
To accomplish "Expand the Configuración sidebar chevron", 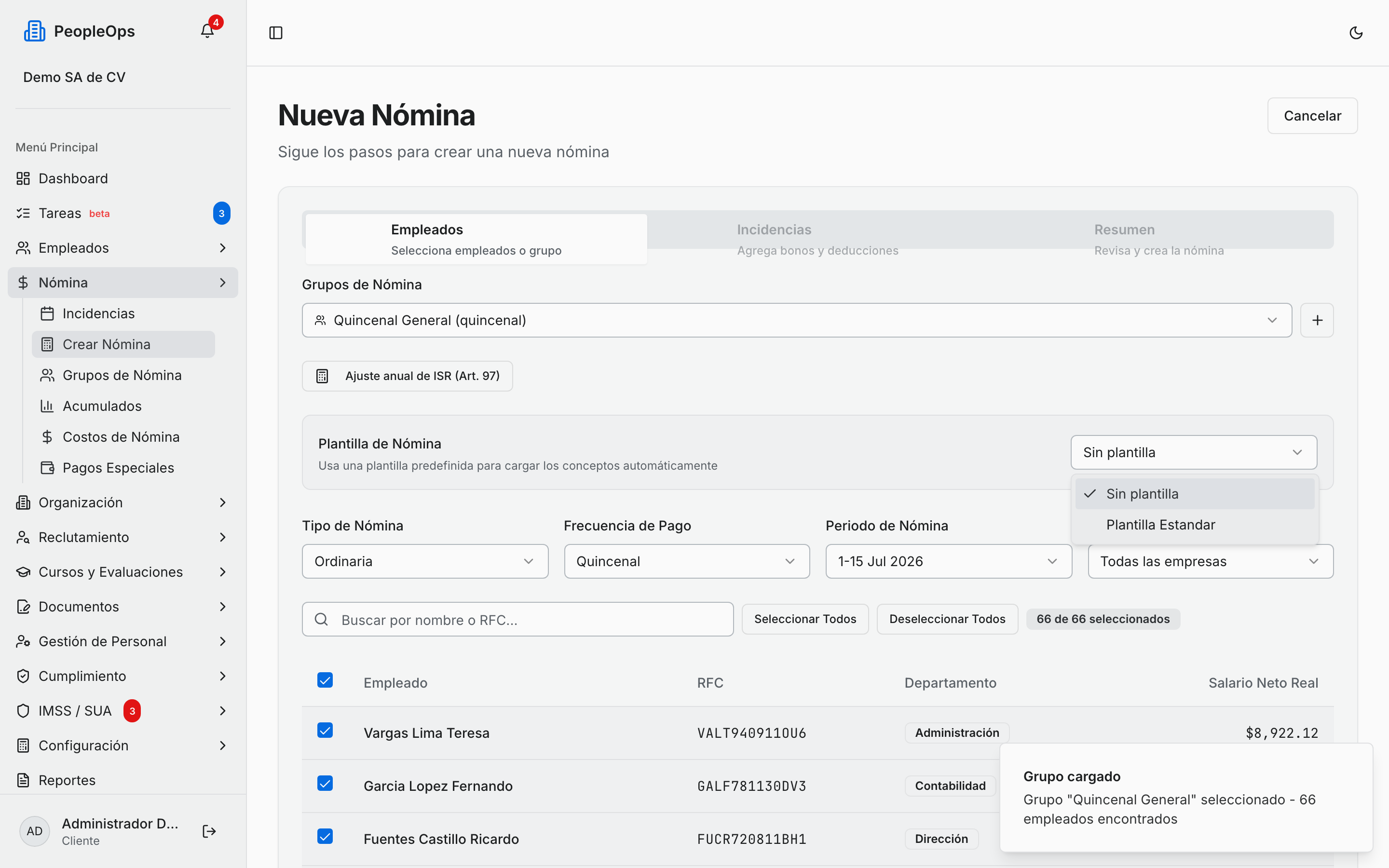I will pos(223,746).
